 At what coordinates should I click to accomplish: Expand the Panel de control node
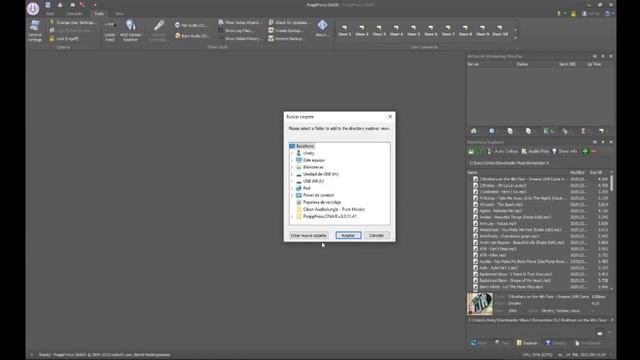coord(292,195)
